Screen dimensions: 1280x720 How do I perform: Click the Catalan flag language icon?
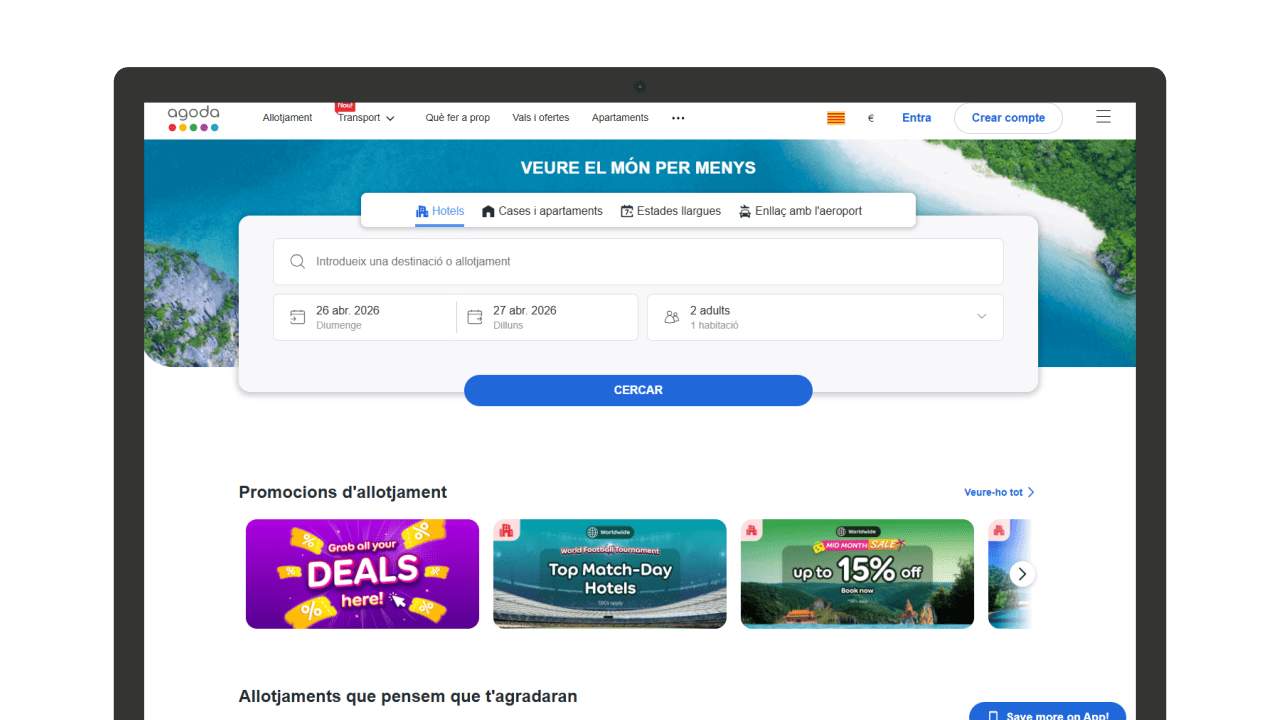[836, 118]
